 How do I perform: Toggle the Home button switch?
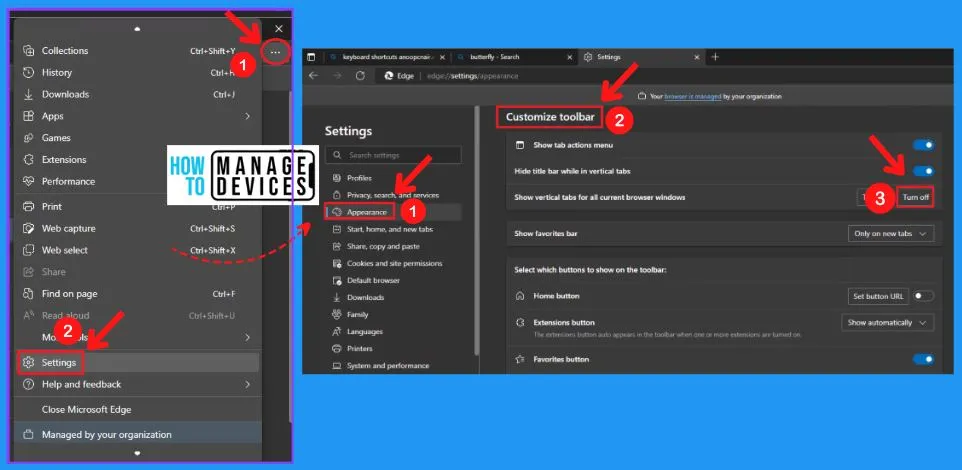click(923, 296)
